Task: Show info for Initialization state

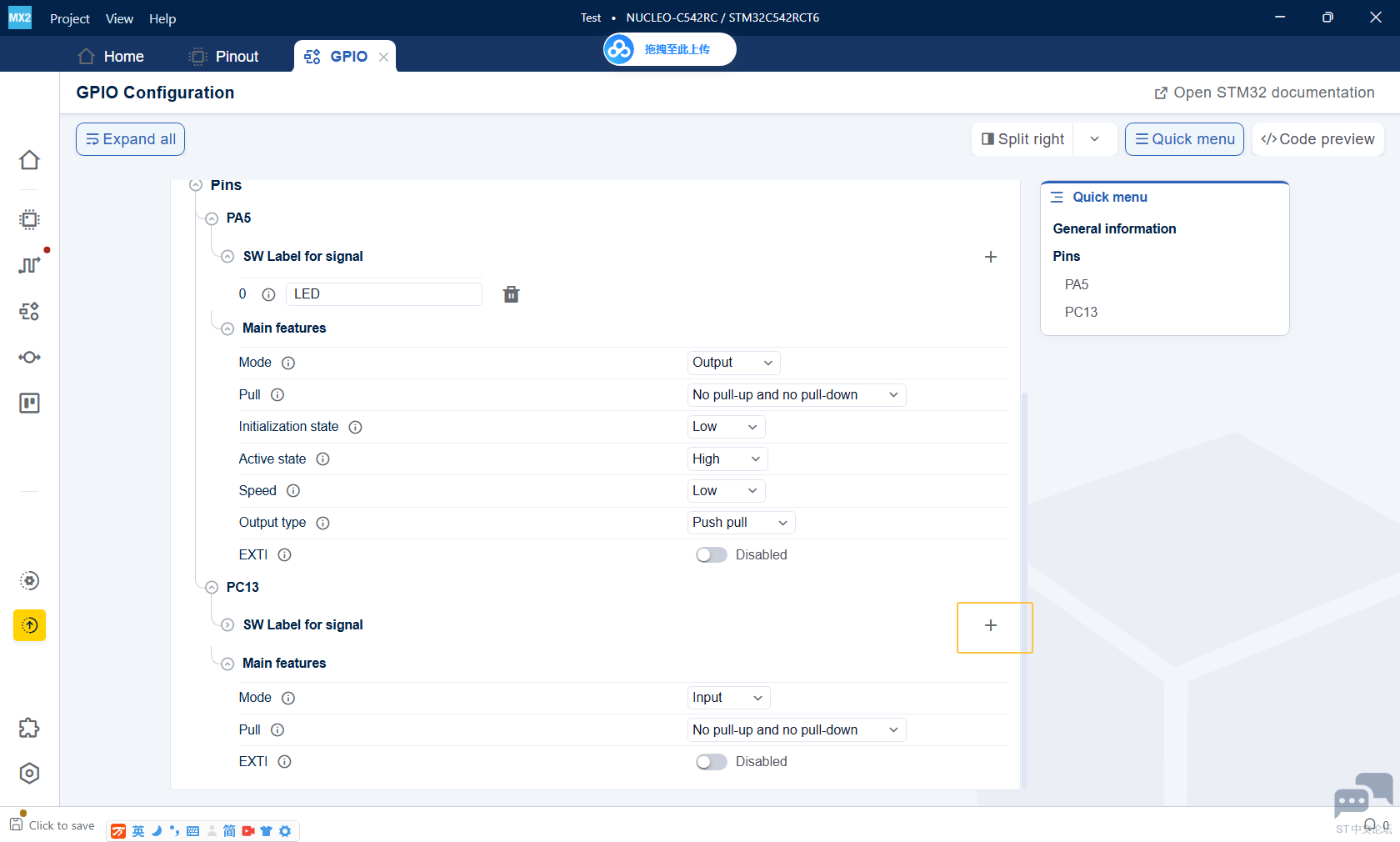Action: coord(355,427)
